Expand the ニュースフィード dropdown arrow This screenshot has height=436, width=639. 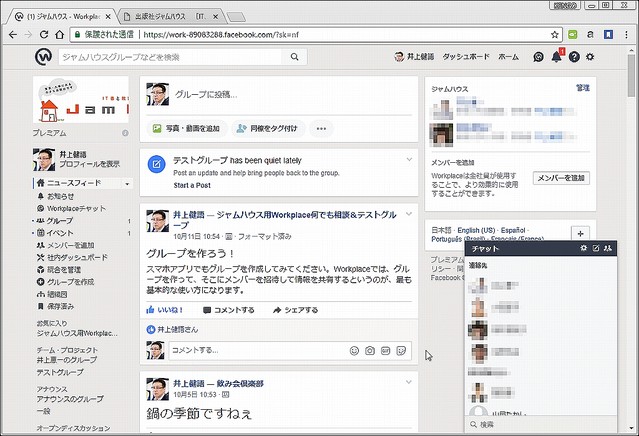click(127, 184)
